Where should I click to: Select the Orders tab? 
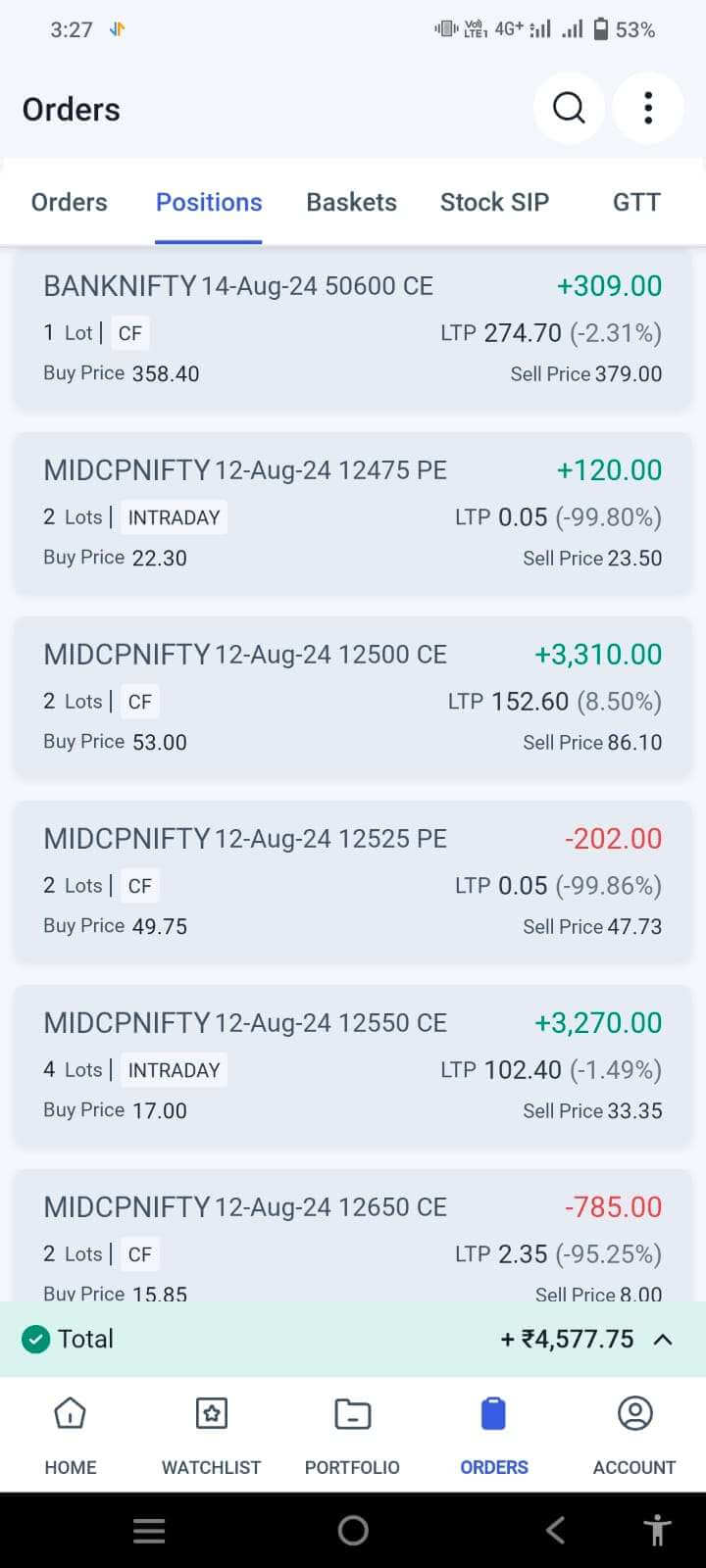(x=70, y=202)
